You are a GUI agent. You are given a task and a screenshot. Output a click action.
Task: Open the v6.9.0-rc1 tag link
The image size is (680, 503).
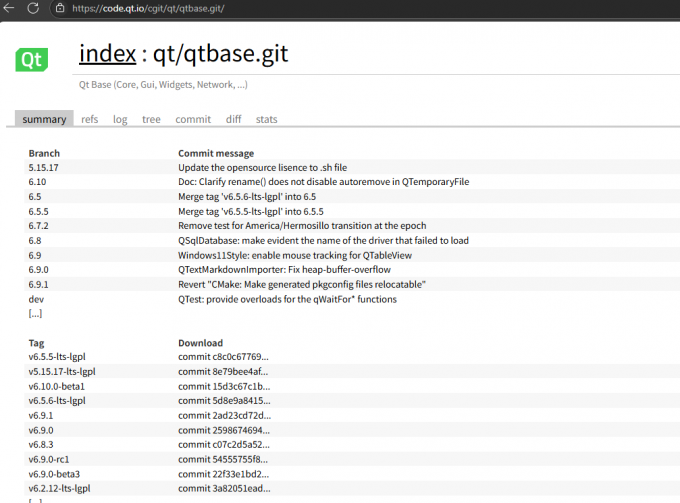pyautogui.click(x=50, y=459)
